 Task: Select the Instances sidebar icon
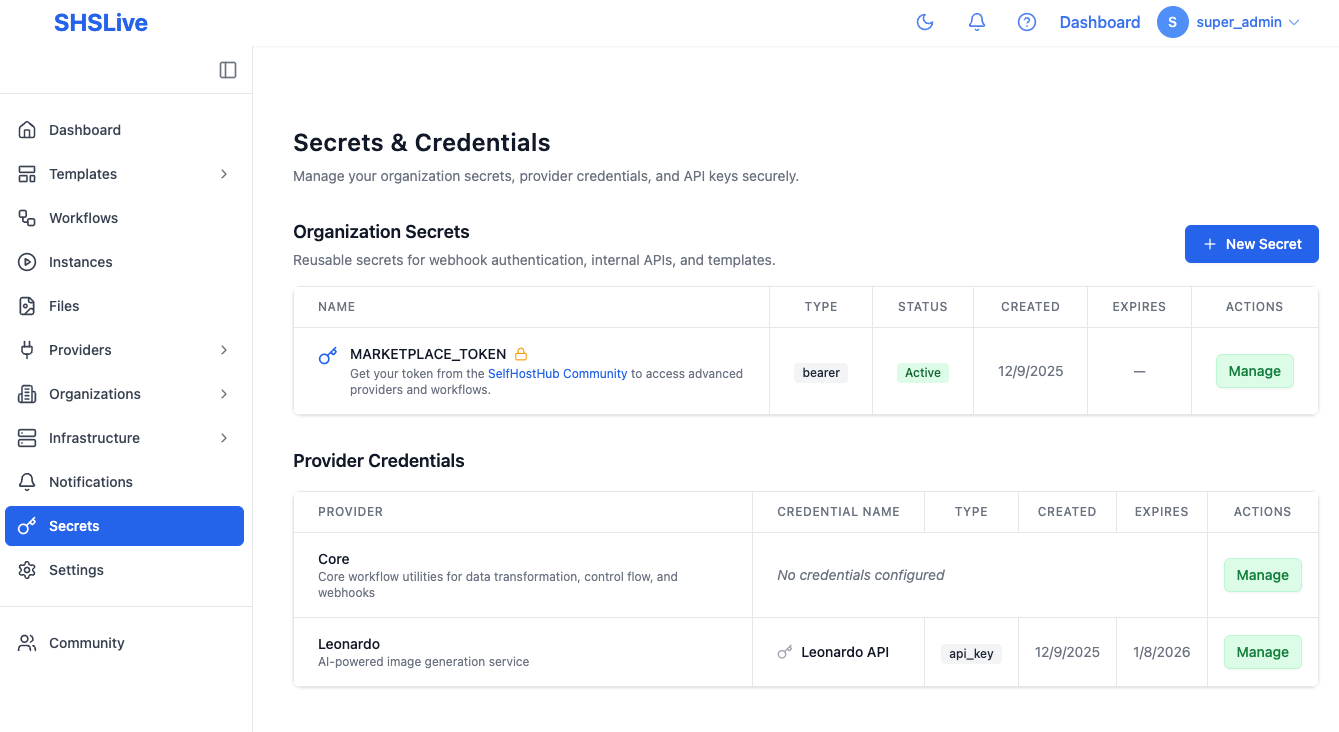(27, 261)
